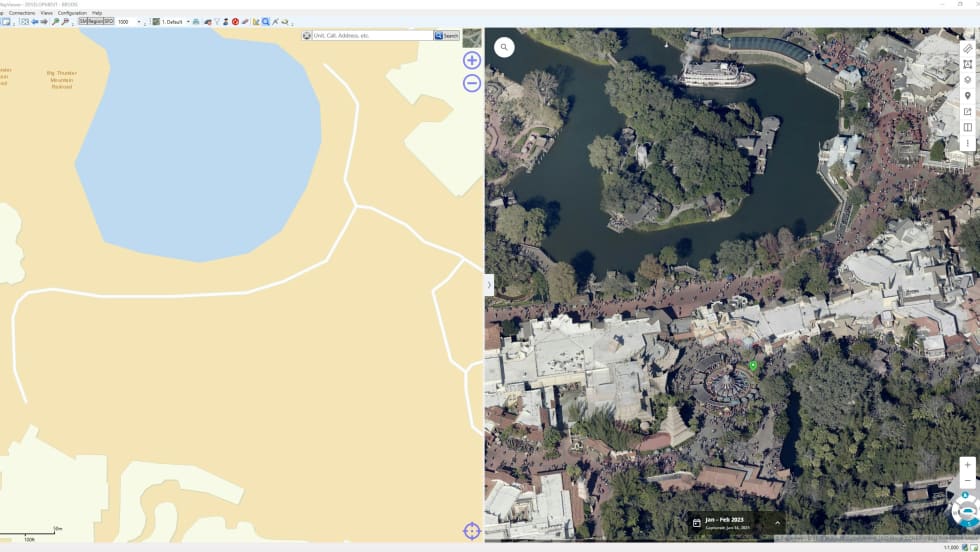Collapse the imagery panel with side arrow
The height and width of the screenshot is (552, 980).
pyautogui.click(x=489, y=285)
